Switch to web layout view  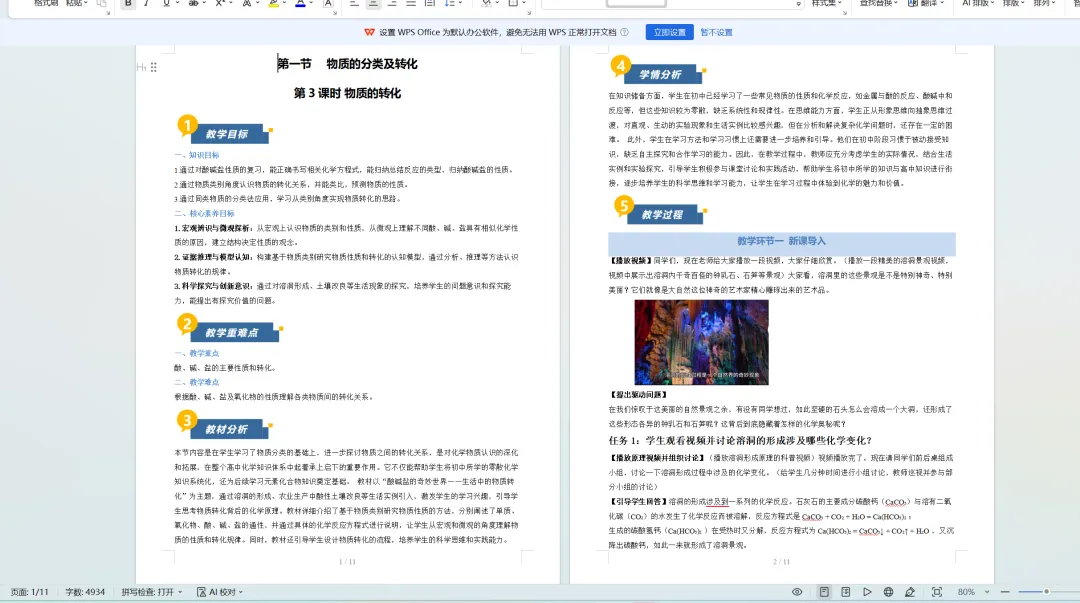[889, 592]
